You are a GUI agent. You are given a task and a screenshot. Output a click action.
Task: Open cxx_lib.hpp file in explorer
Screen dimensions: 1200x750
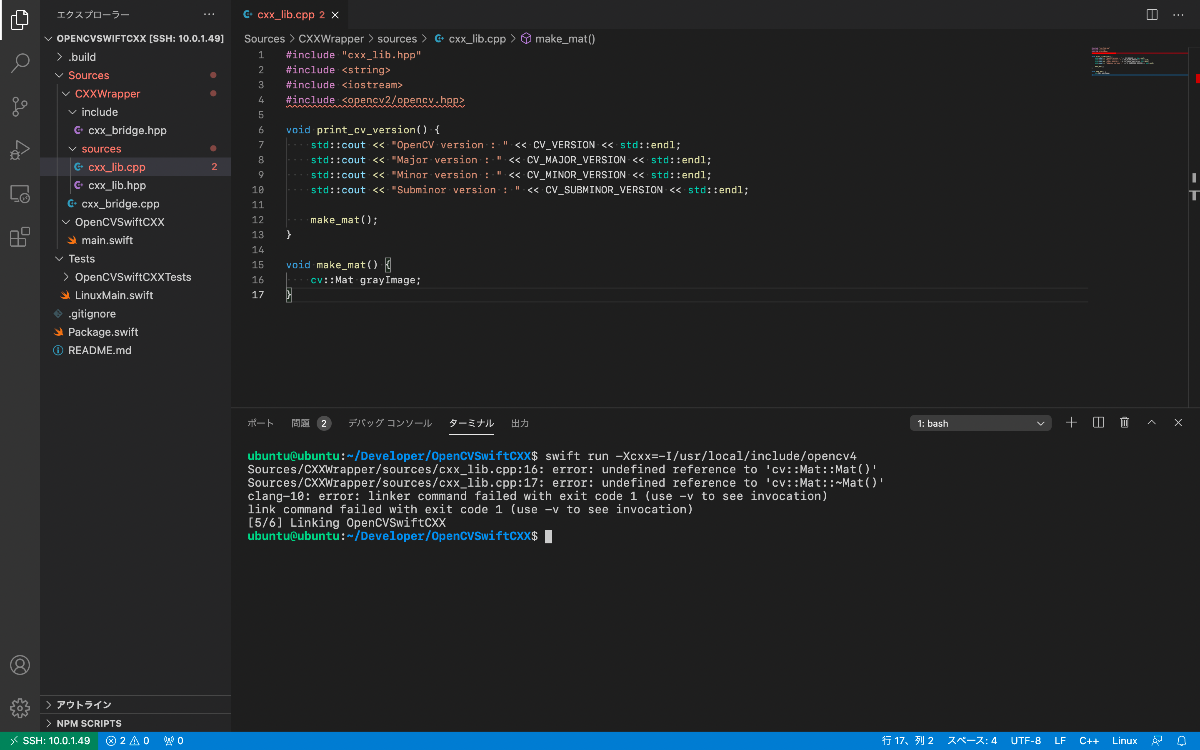pyautogui.click(x=117, y=185)
